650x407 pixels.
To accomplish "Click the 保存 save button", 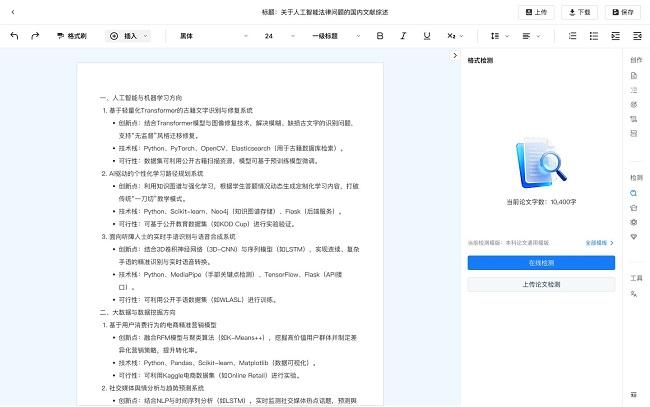I will (x=621, y=12).
